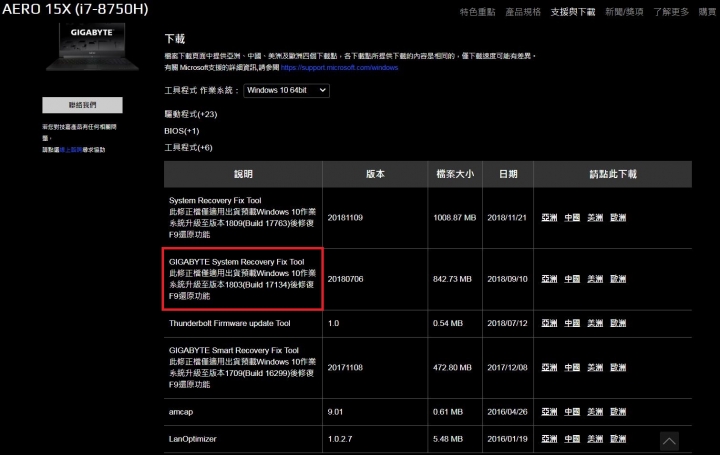Open the 特色重點 tab
The width and height of the screenshot is (720, 455).
click(478, 12)
